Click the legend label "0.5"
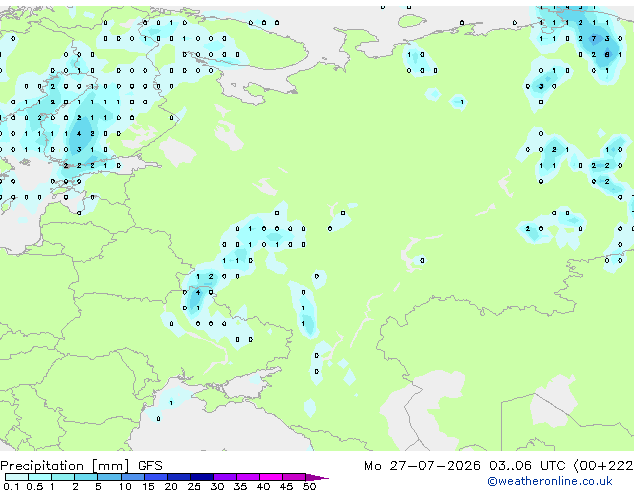 click(35, 486)
